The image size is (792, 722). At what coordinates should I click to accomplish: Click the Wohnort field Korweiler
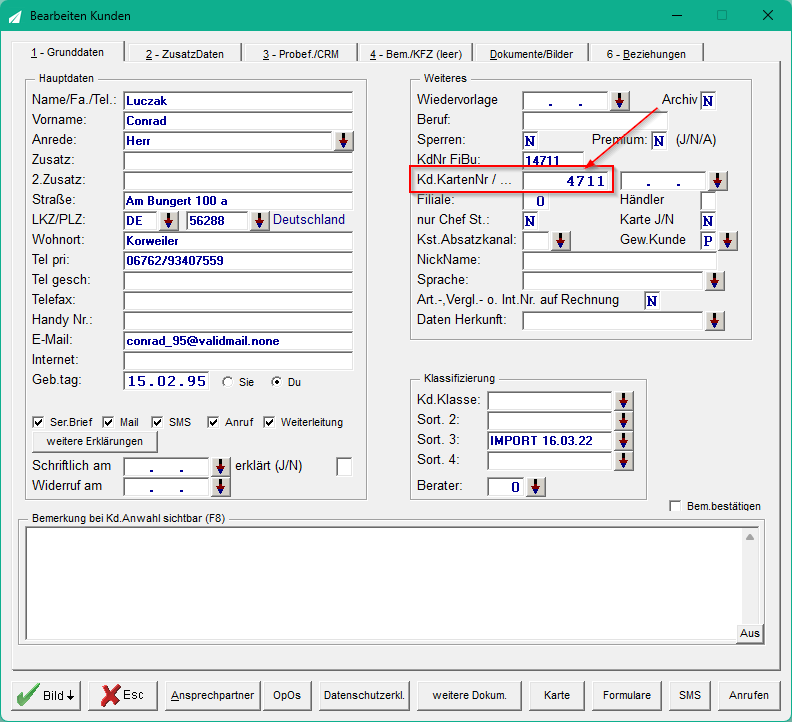tap(238, 241)
